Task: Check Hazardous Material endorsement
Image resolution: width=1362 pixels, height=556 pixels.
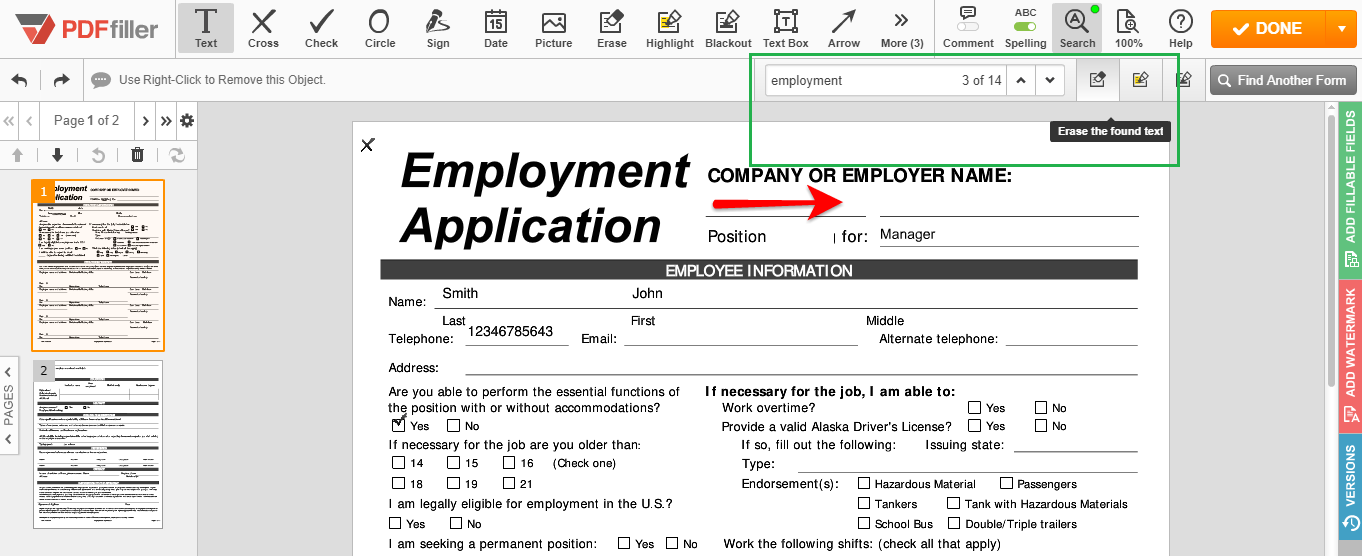Action: pos(864,483)
